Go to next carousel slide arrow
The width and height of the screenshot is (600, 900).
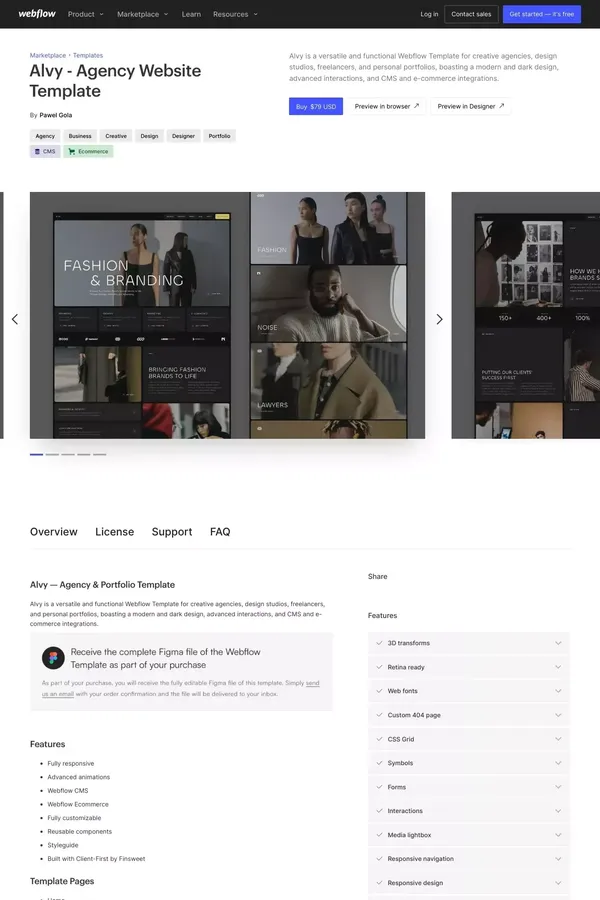coord(439,319)
